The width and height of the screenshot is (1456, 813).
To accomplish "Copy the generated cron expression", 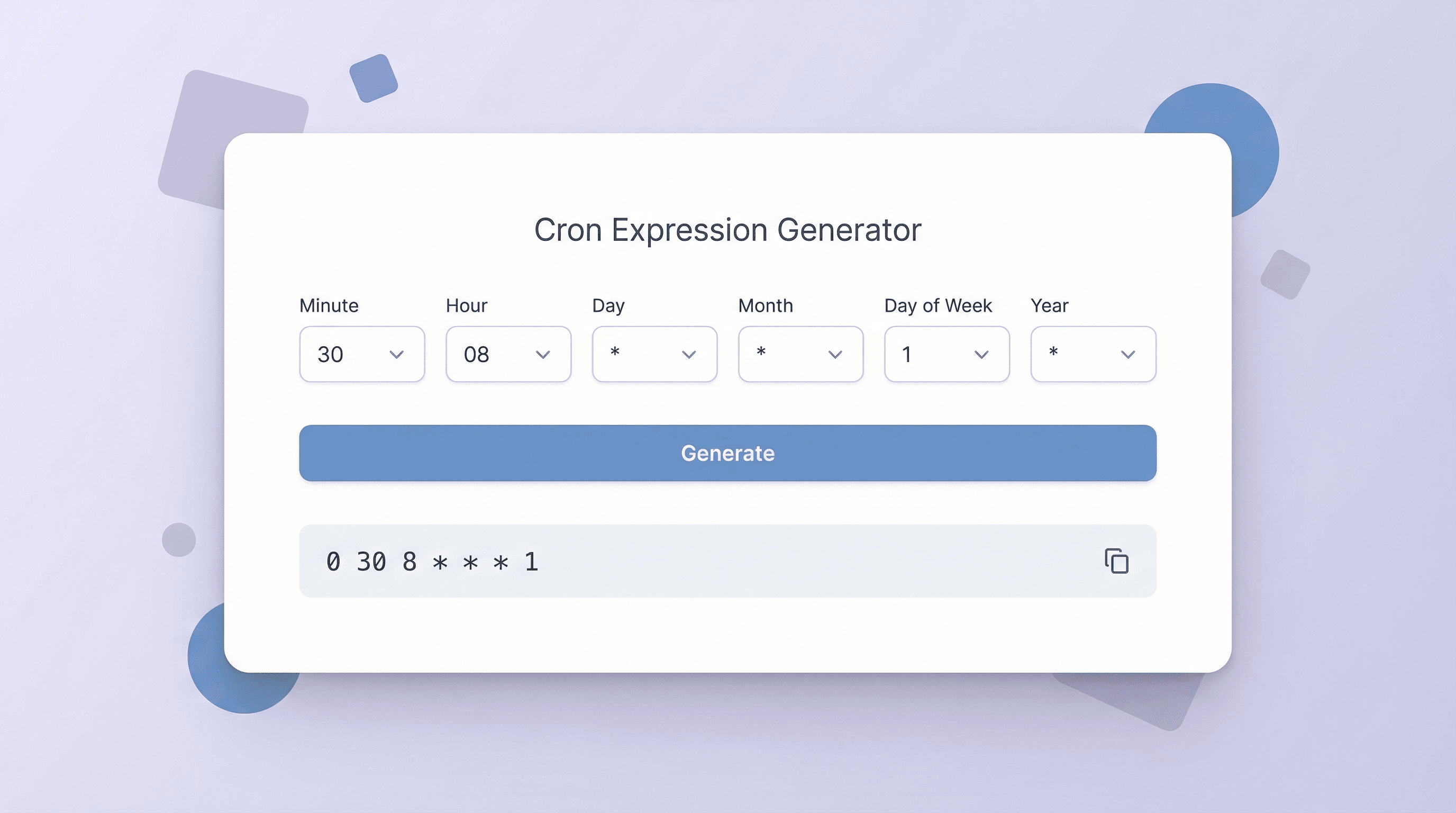I will click(1116, 561).
